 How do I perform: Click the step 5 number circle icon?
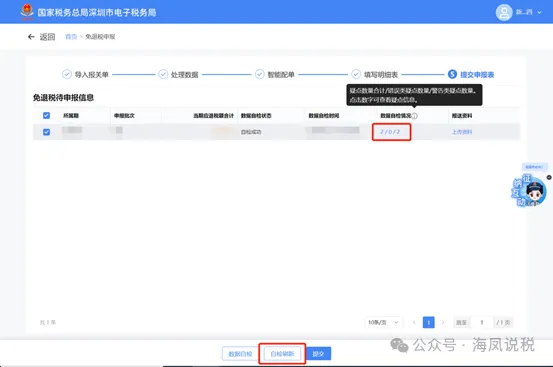point(452,74)
